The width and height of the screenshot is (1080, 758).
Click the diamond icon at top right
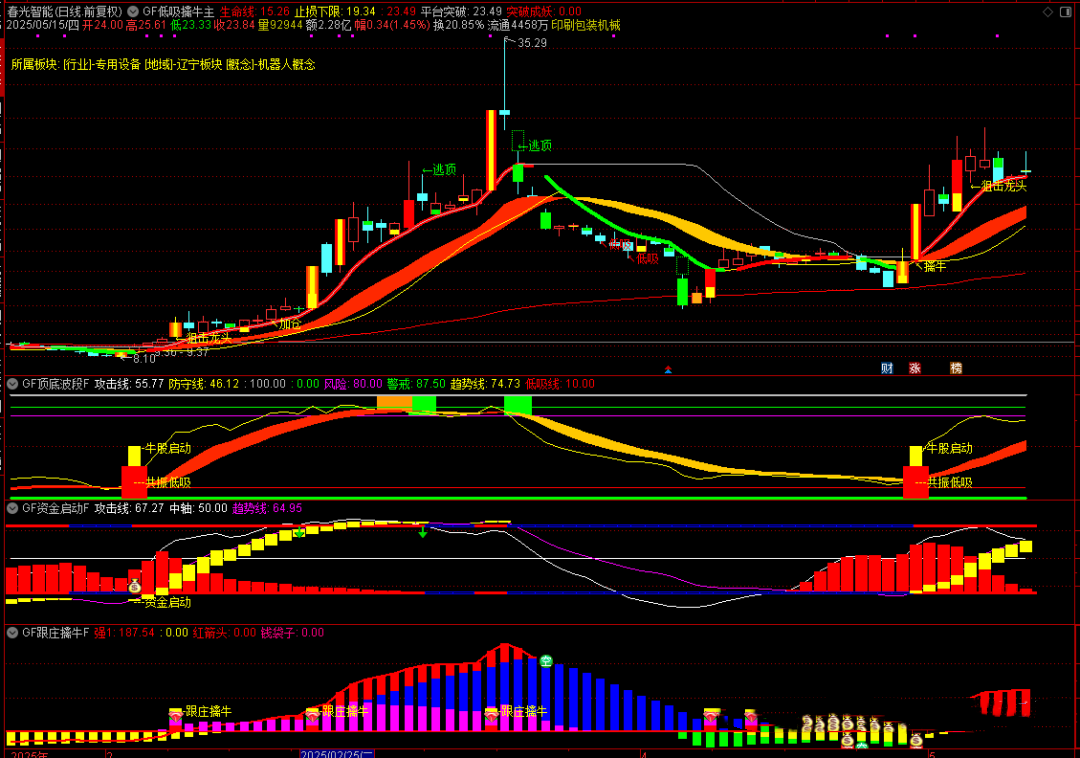(x=1047, y=12)
